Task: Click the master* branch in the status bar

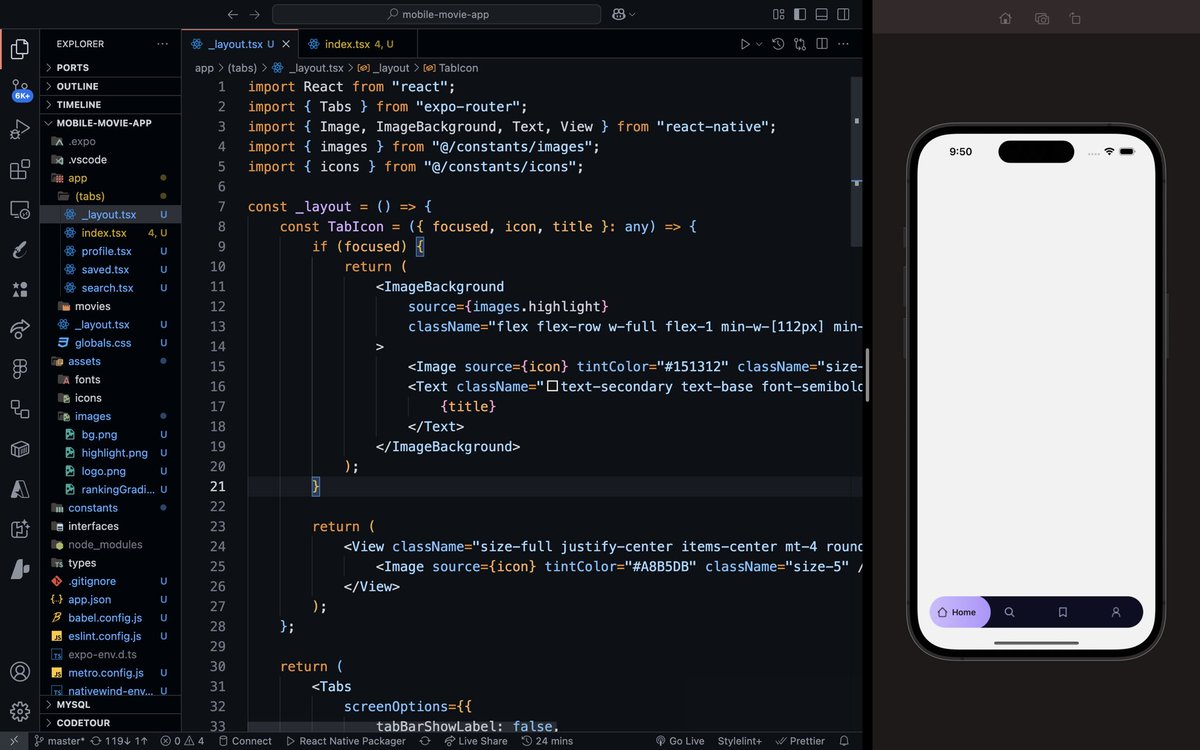Action: 58,741
